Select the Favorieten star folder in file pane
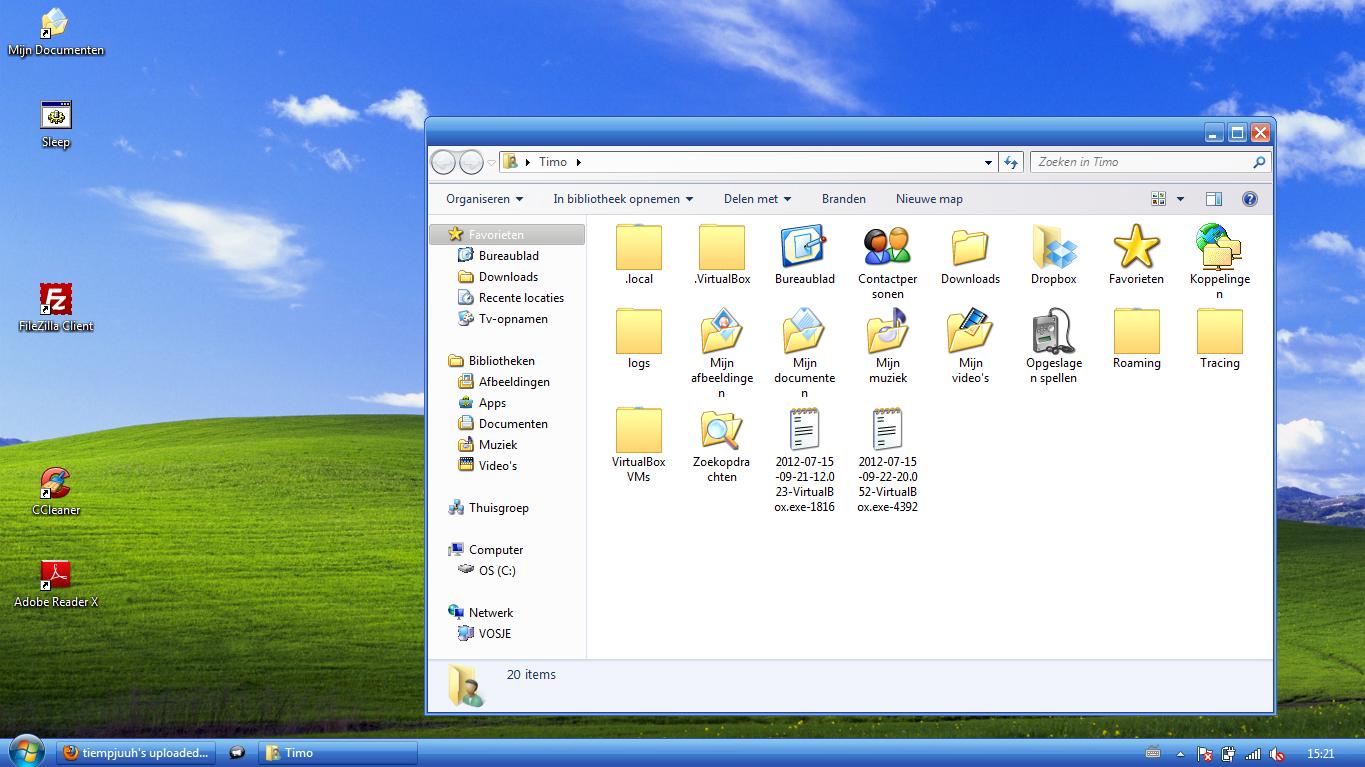This screenshot has height=767, width=1365. pyautogui.click(x=1136, y=254)
